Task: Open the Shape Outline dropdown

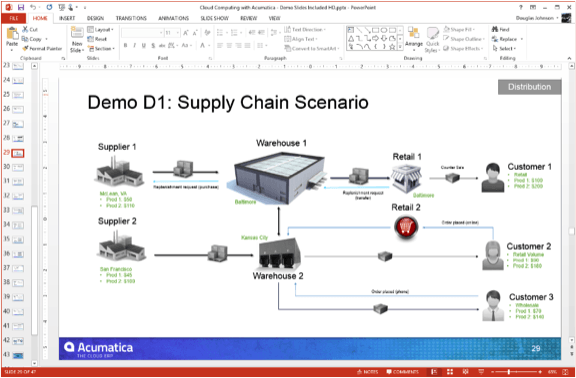Action: point(464,39)
